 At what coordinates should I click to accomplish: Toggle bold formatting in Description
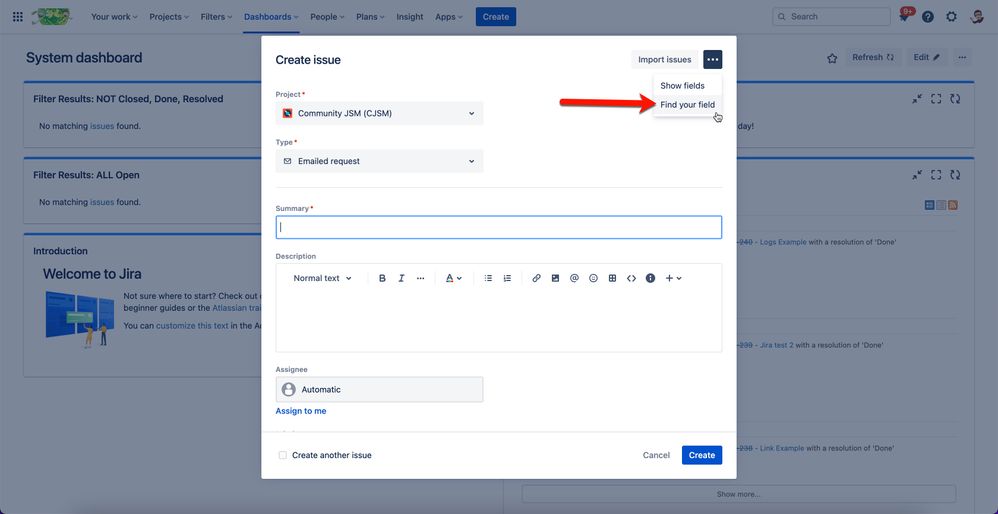[x=383, y=278]
